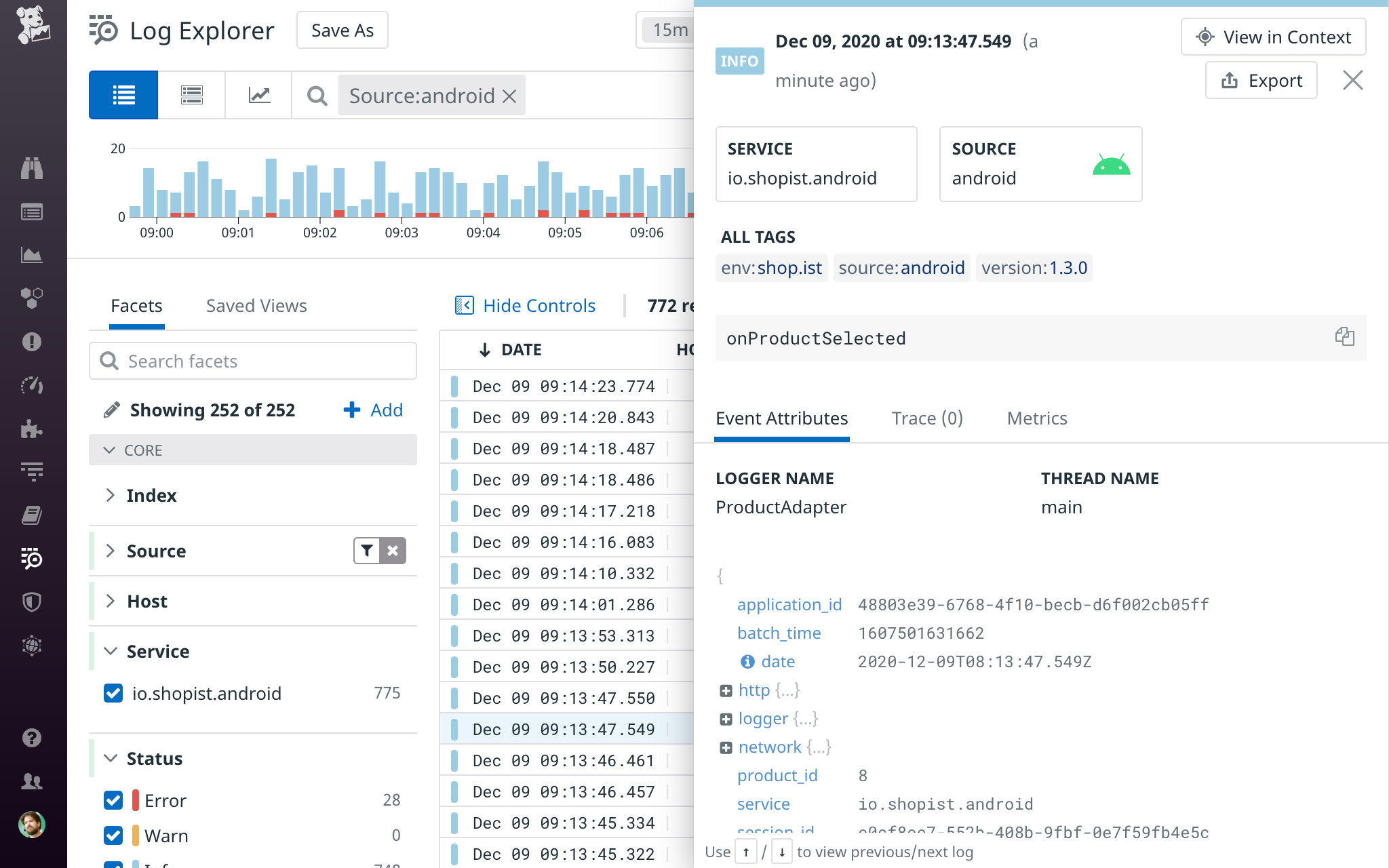Click the Source facet filter funnel icon
This screenshot has width=1389, height=868.
coord(367,551)
